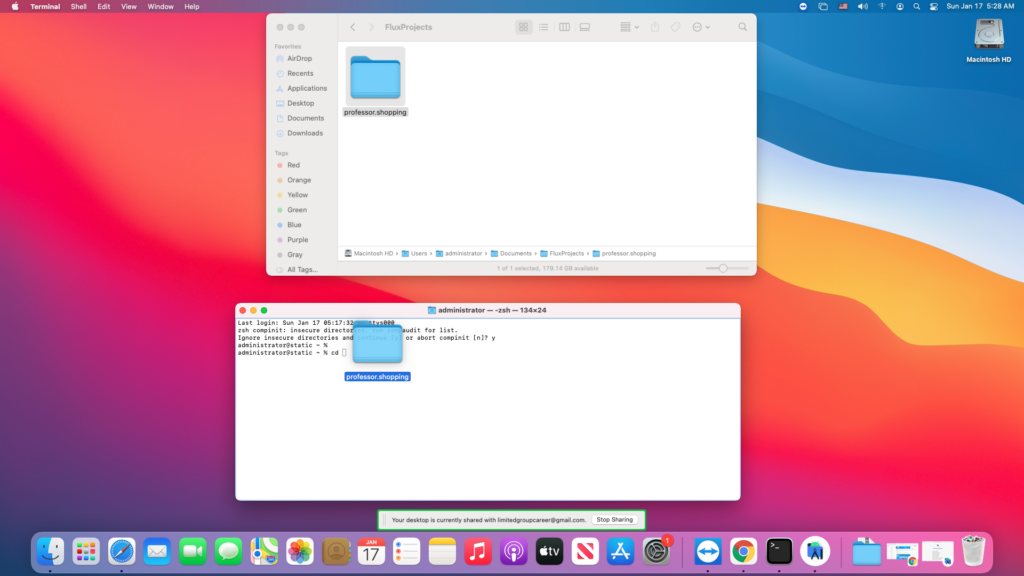Image resolution: width=1024 pixels, height=576 pixels.
Task: Switch Finder to gallery view
Action: (584, 27)
